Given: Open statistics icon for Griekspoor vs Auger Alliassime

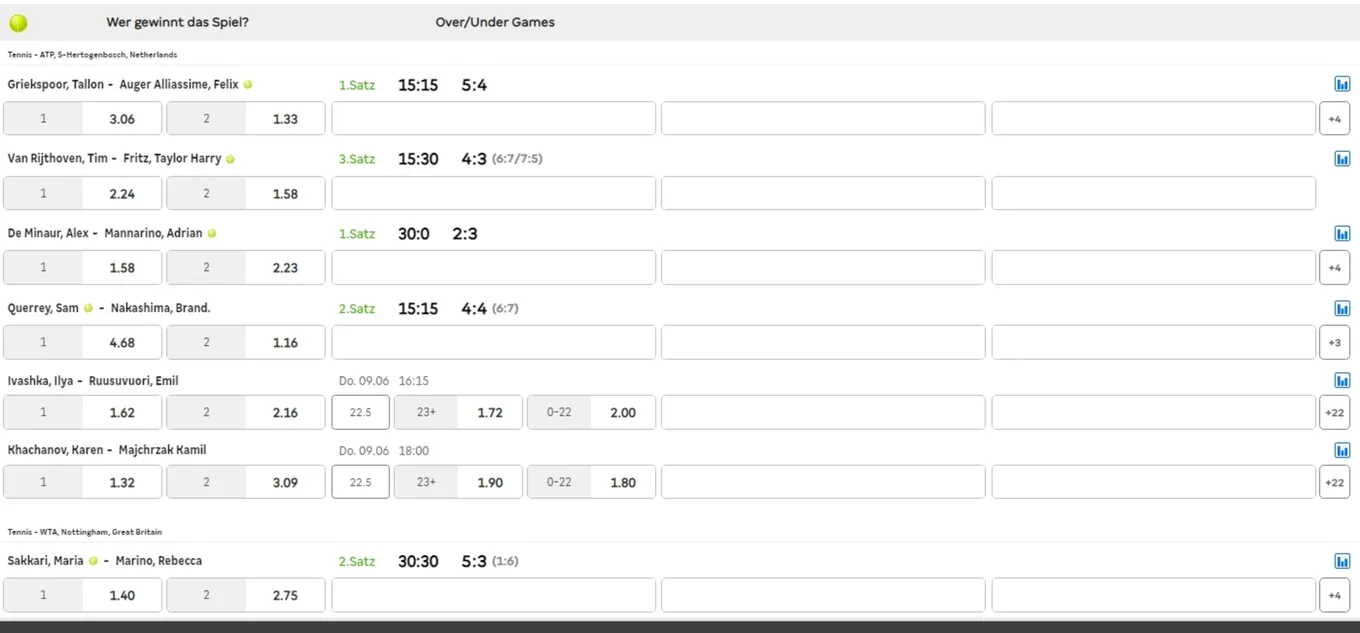Looking at the screenshot, I should click(x=1342, y=85).
